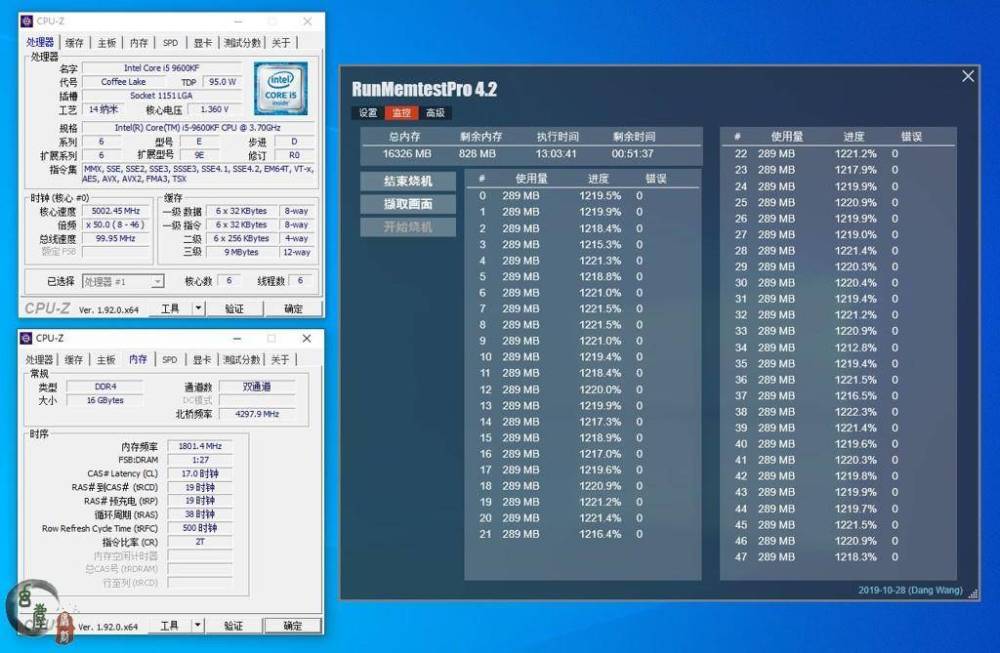Click the Coffee Lake codename field
The height and width of the screenshot is (653, 1000).
pos(123,82)
